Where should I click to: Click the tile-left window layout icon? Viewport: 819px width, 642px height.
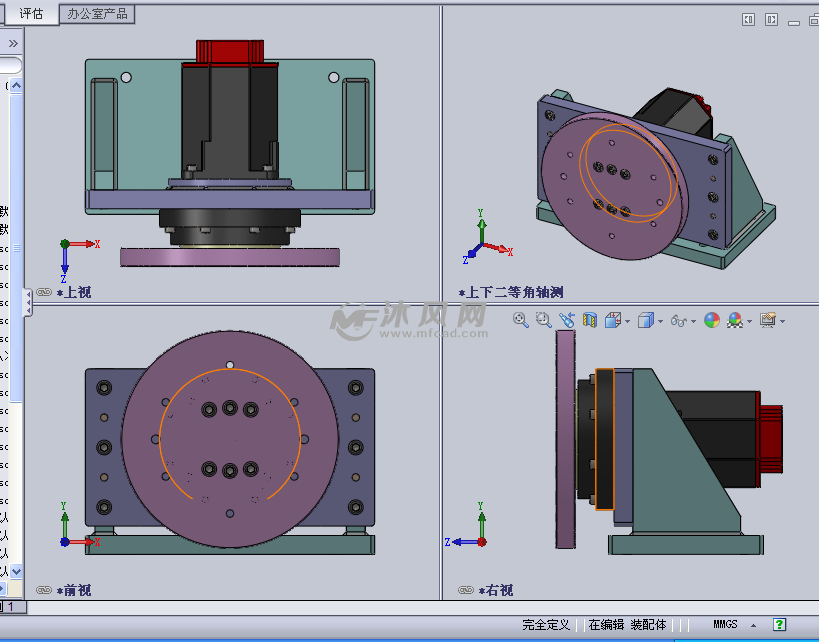pos(748,20)
